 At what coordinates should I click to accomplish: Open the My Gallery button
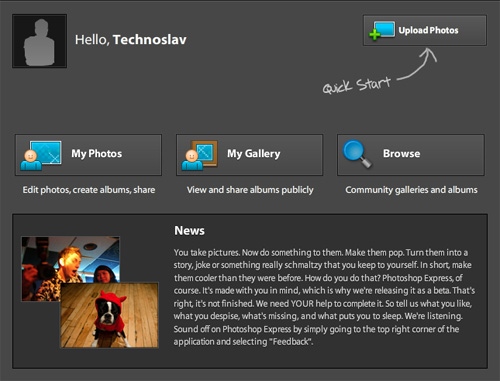coord(250,155)
